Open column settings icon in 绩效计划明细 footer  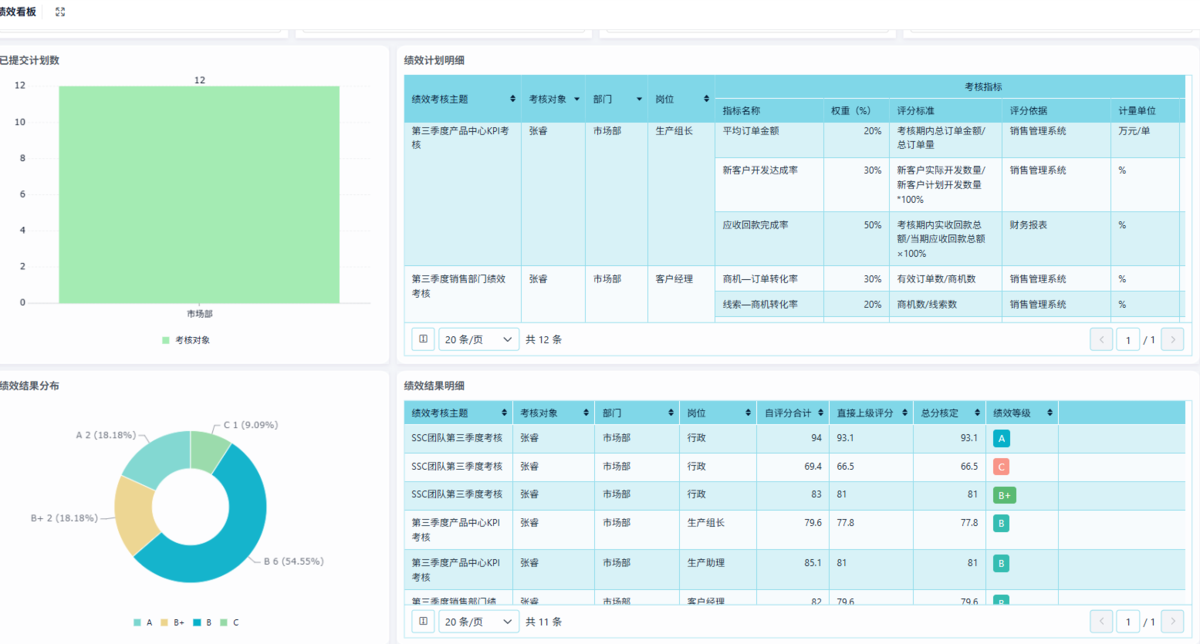click(423, 339)
